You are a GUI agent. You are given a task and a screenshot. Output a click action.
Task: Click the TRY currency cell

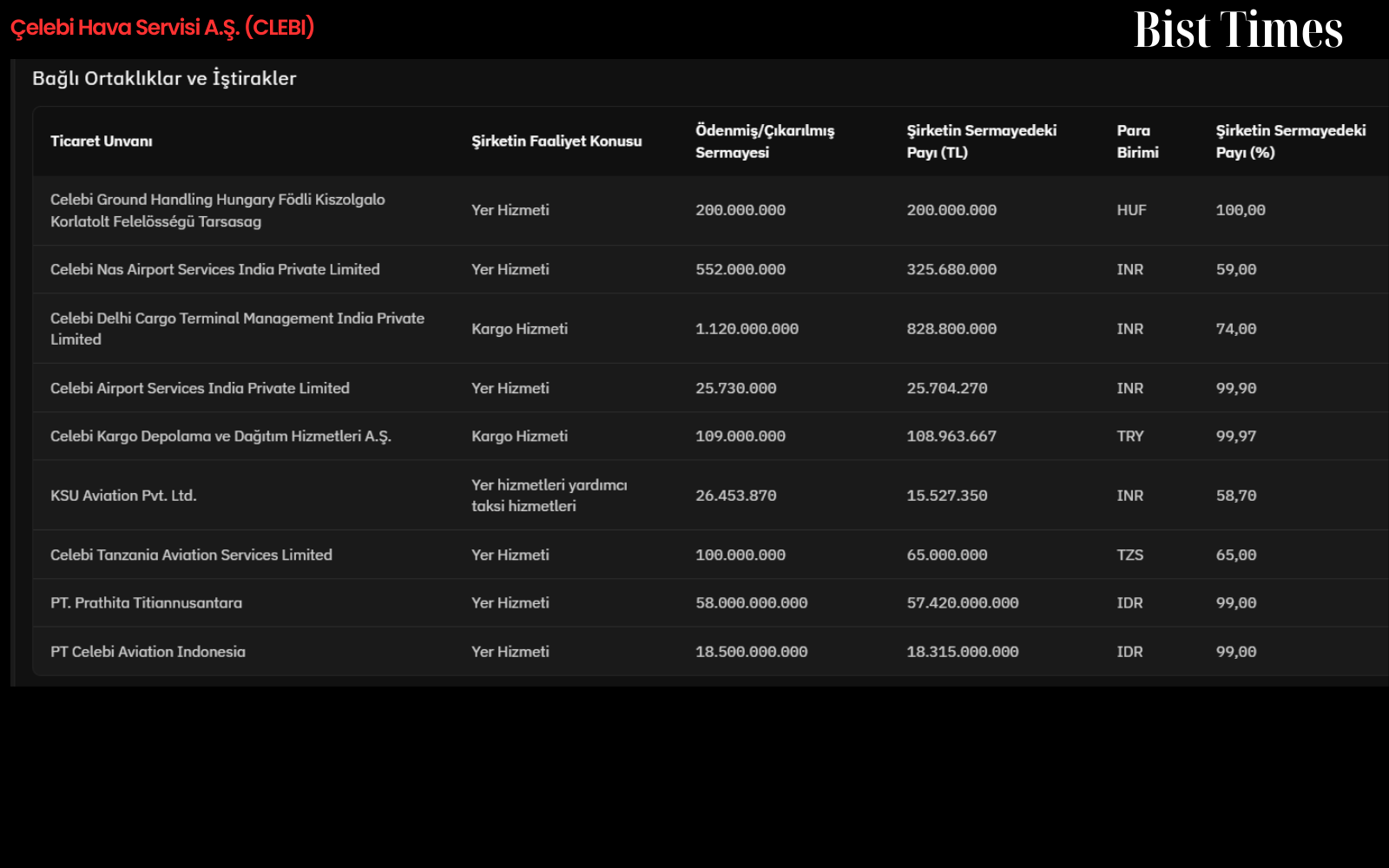pyautogui.click(x=1130, y=437)
